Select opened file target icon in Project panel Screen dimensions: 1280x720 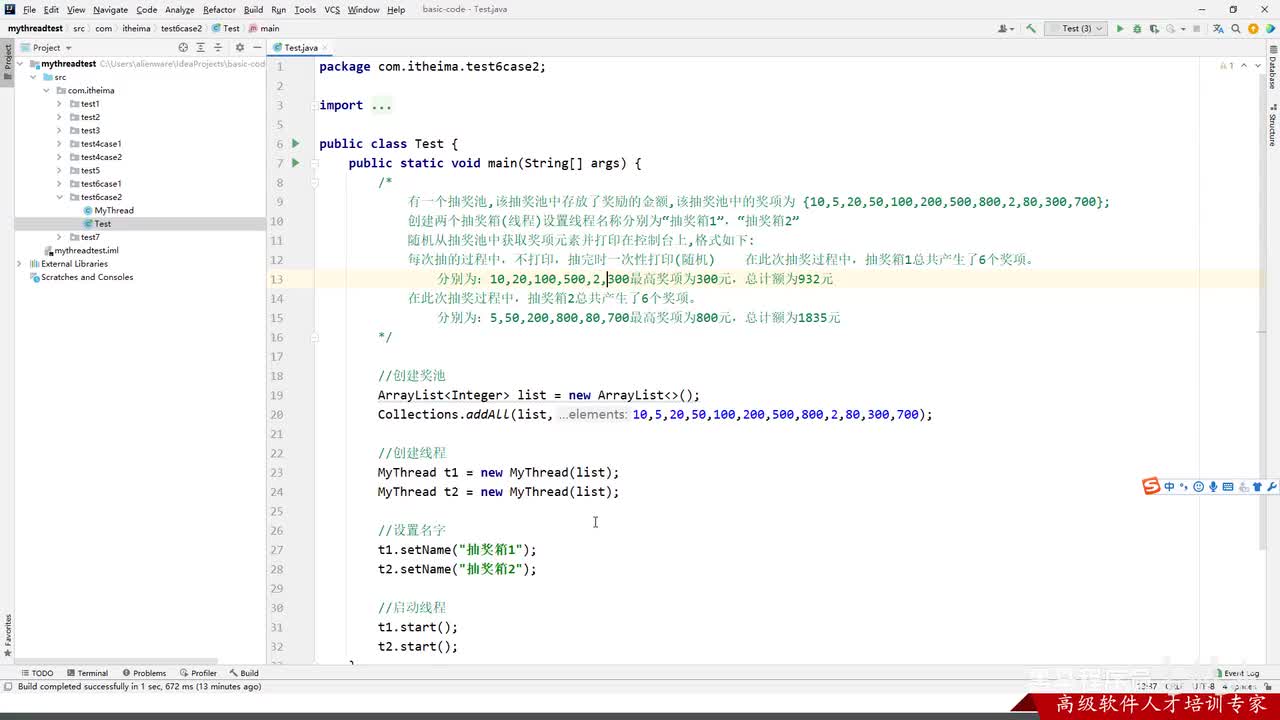tap(183, 47)
